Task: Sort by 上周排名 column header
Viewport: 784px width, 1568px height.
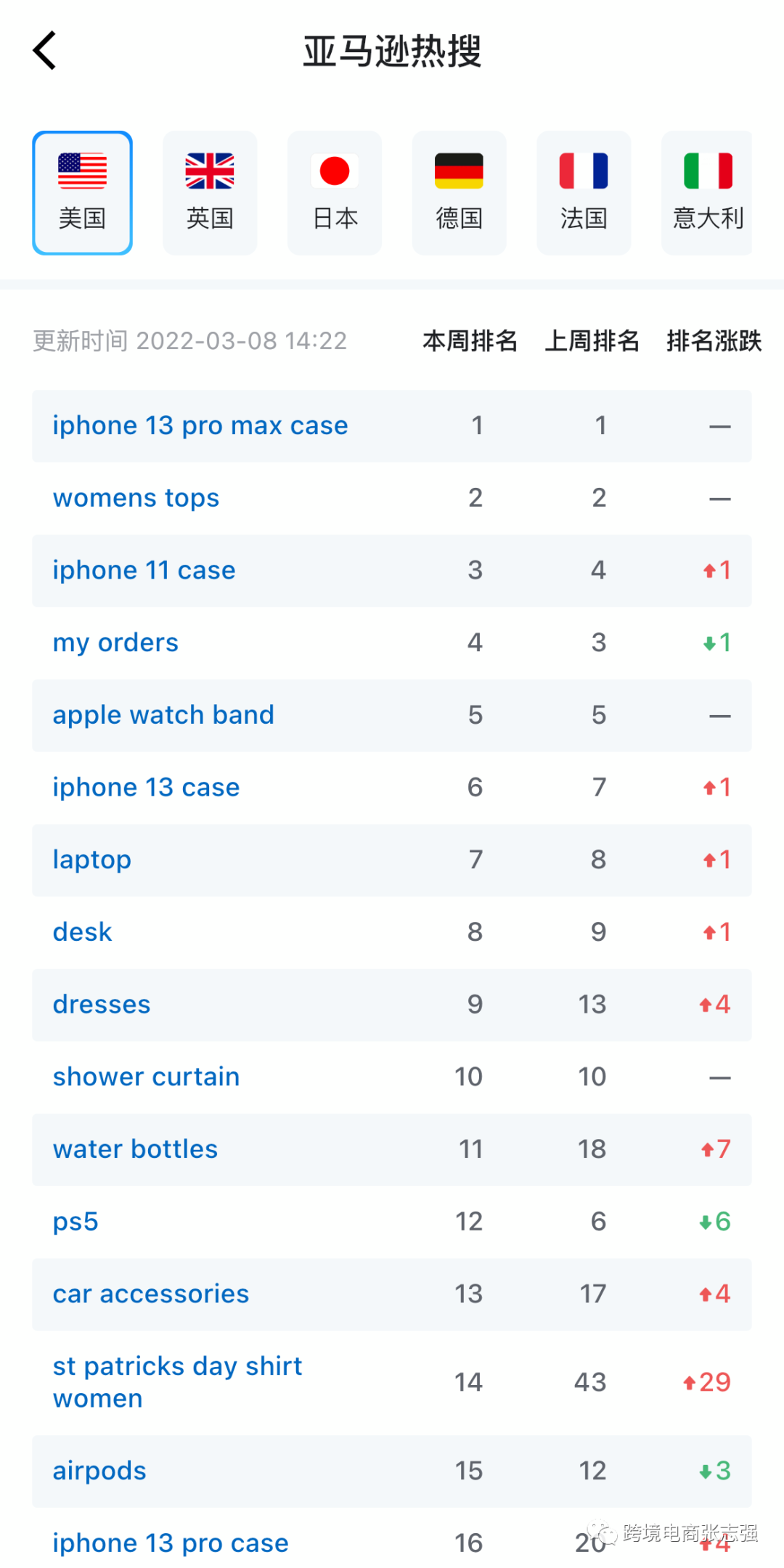Action: pos(592,340)
